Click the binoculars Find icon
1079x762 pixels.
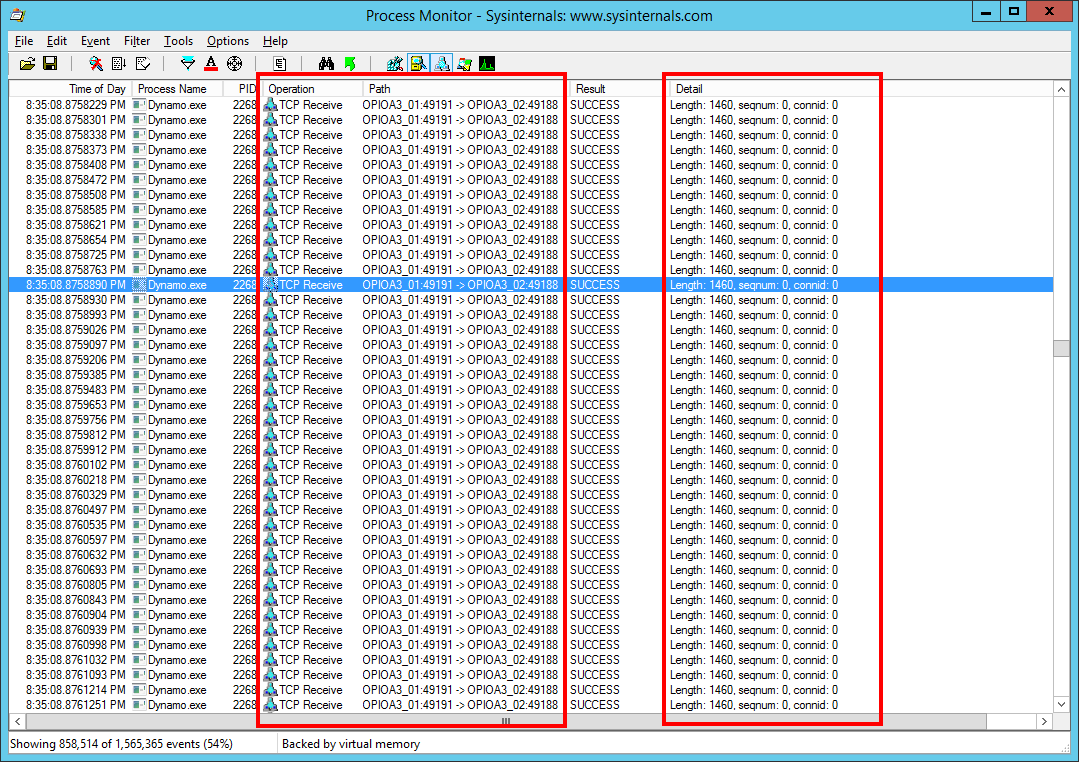pyautogui.click(x=326, y=64)
